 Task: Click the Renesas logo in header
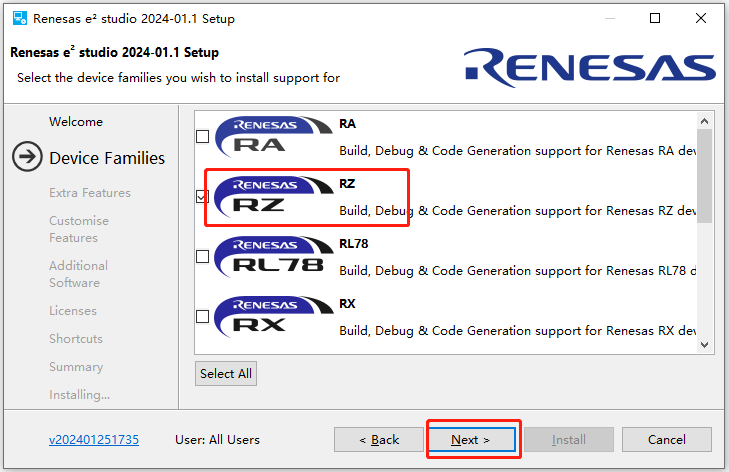coord(590,65)
